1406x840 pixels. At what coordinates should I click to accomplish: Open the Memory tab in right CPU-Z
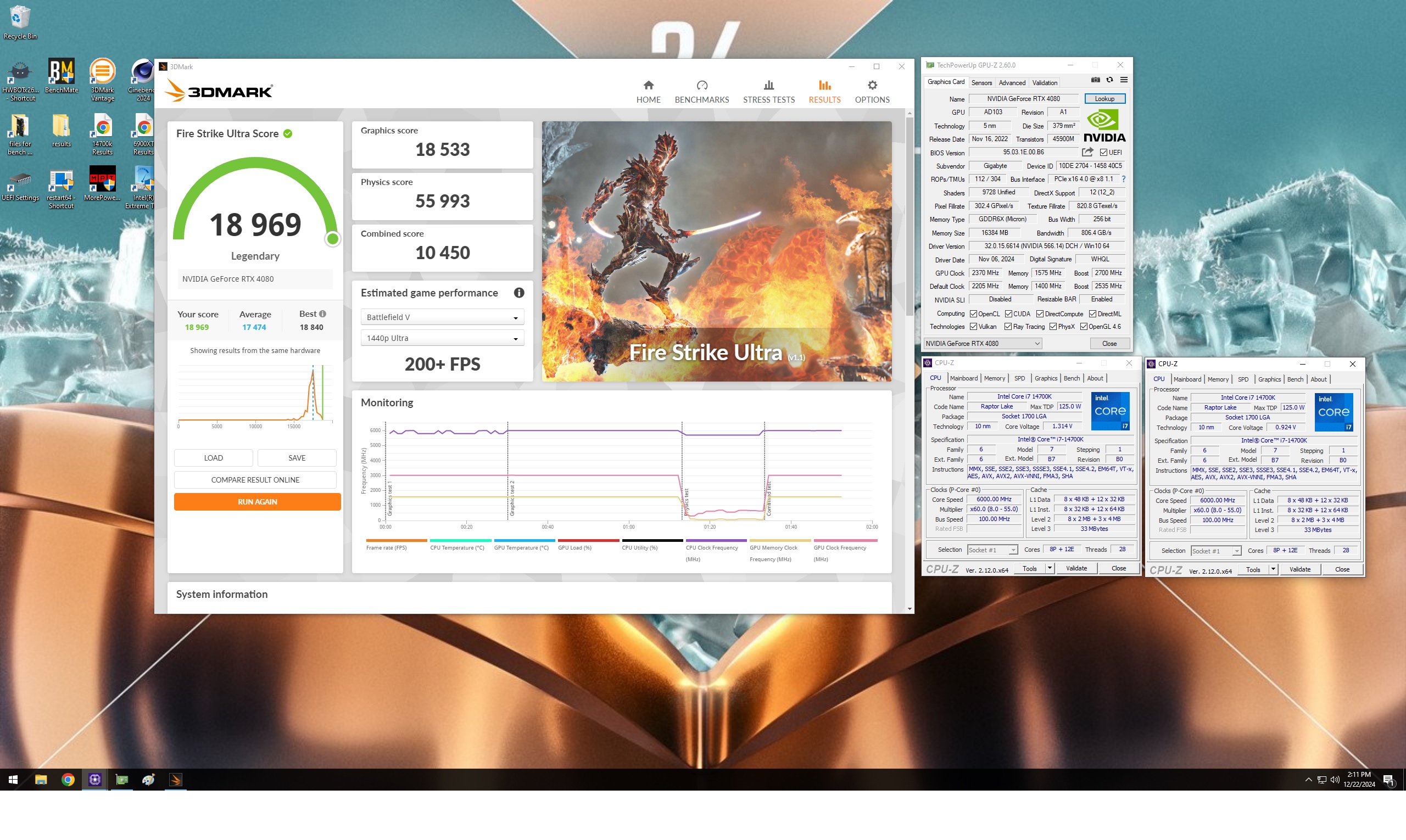[x=1218, y=379]
